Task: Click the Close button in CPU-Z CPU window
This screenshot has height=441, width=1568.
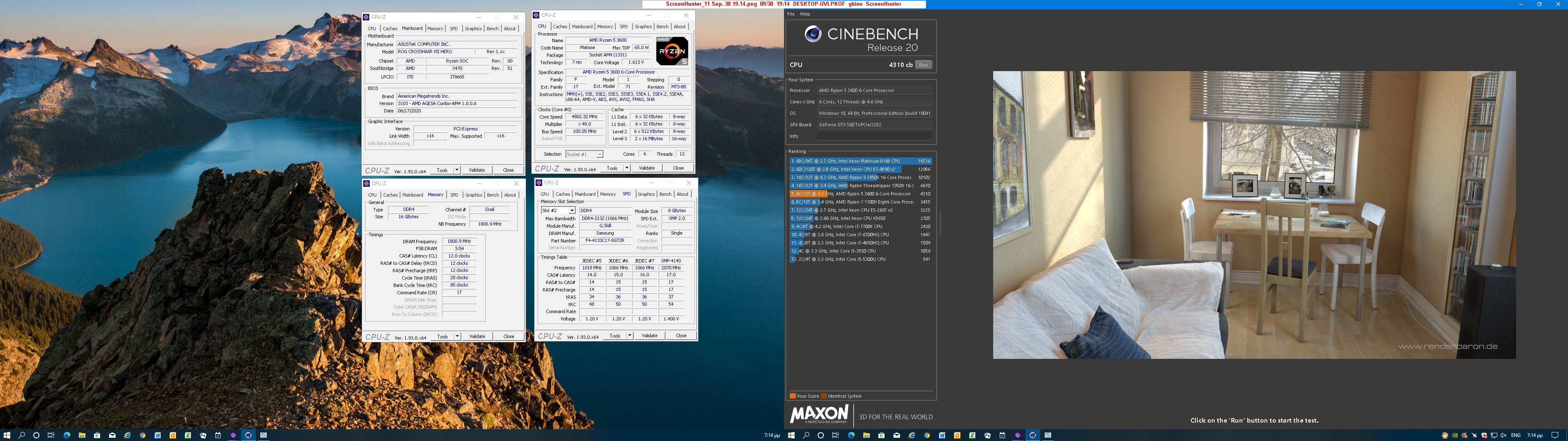Action: pos(678,168)
